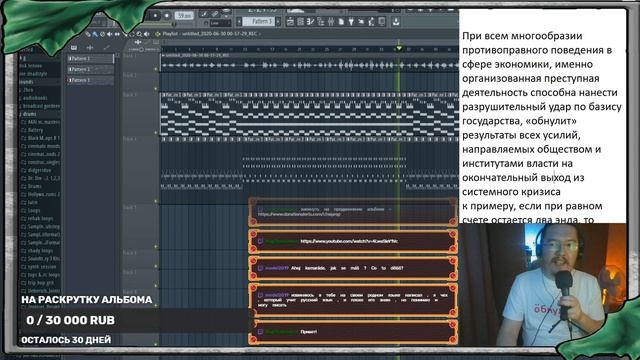640x360 pixels.
Task: Click the next pattern arrow
Action: pos(278,21)
